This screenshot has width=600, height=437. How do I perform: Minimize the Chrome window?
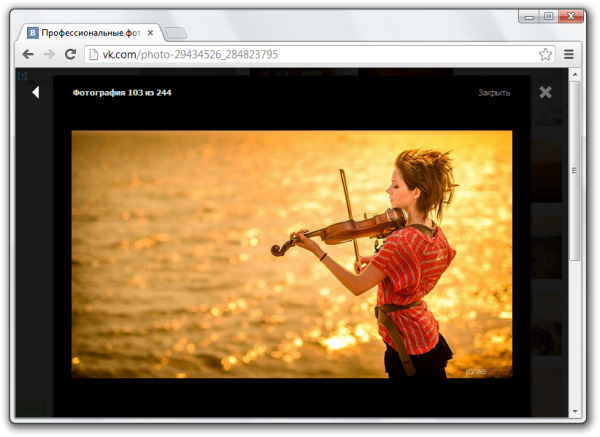point(528,15)
